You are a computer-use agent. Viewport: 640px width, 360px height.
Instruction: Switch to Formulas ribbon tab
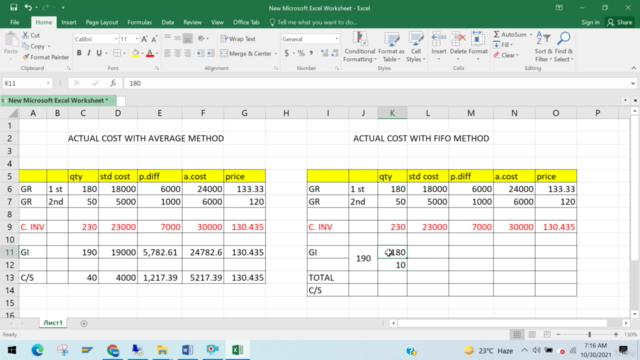(140, 22)
